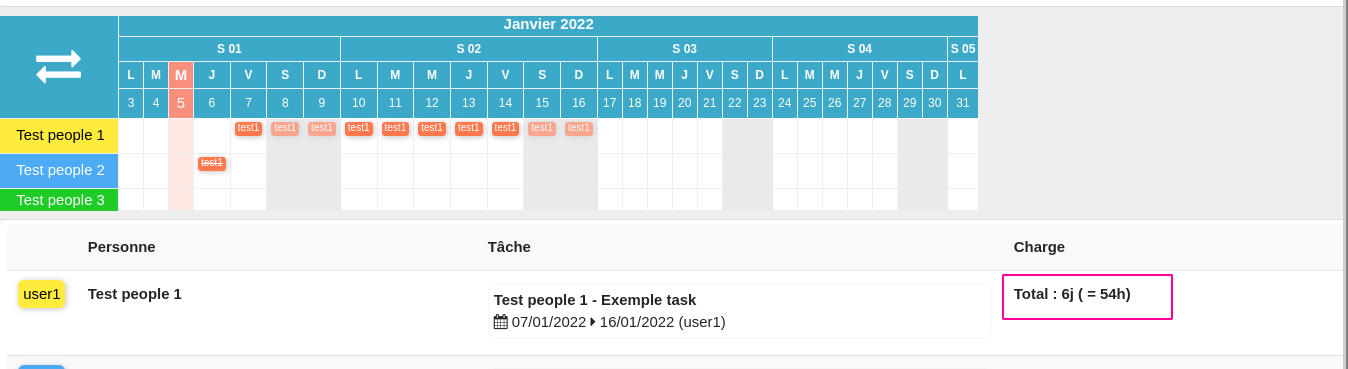Select the green Test people 3 row
The height and width of the screenshot is (369, 1348).
[x=60, y=200]
